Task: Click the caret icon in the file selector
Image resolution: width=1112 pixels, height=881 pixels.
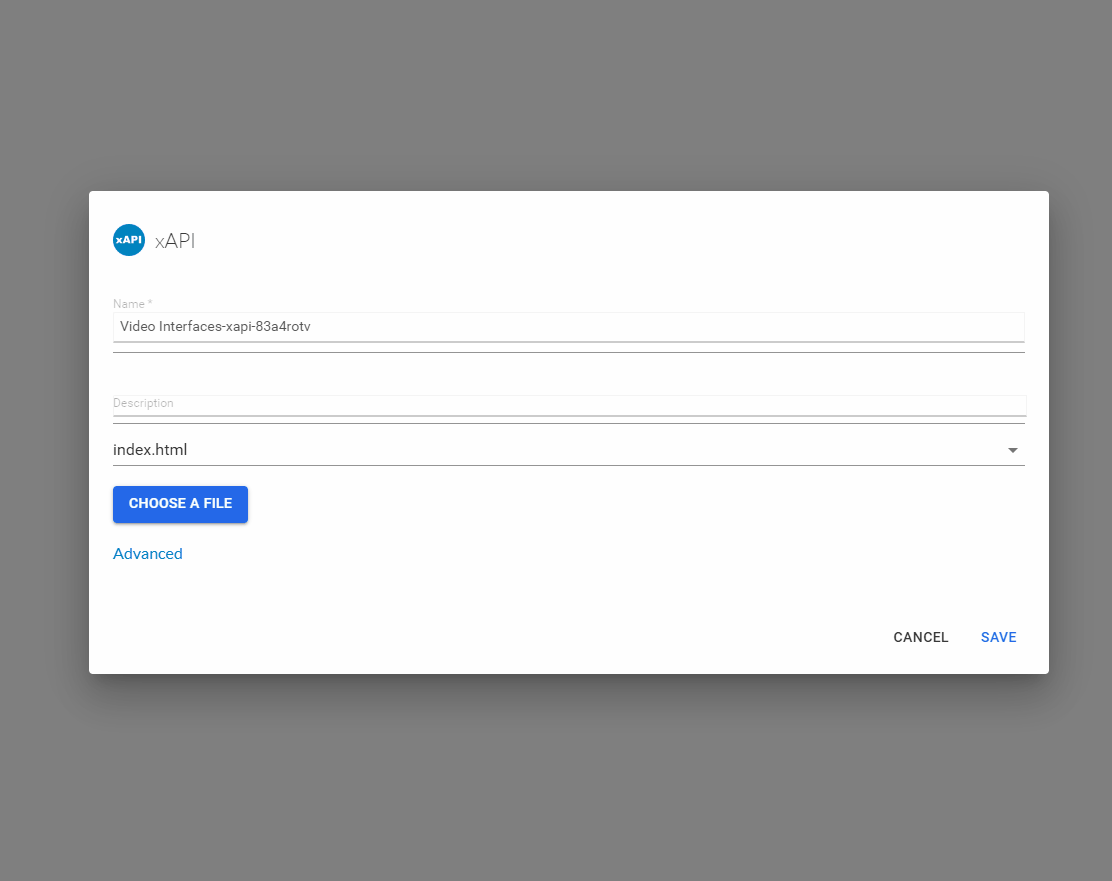Action: [x=1013, y=451]
